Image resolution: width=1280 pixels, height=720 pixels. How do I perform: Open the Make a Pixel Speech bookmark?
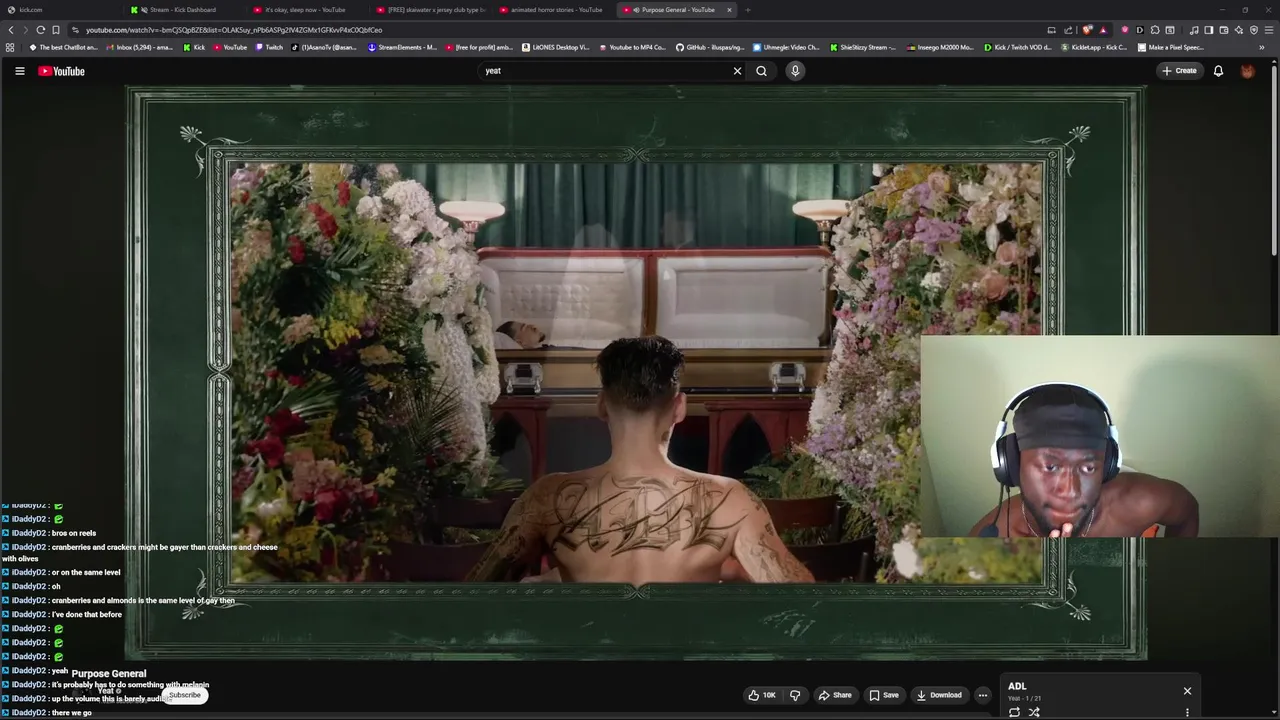pyautogui.click(x=1172, y=47)
